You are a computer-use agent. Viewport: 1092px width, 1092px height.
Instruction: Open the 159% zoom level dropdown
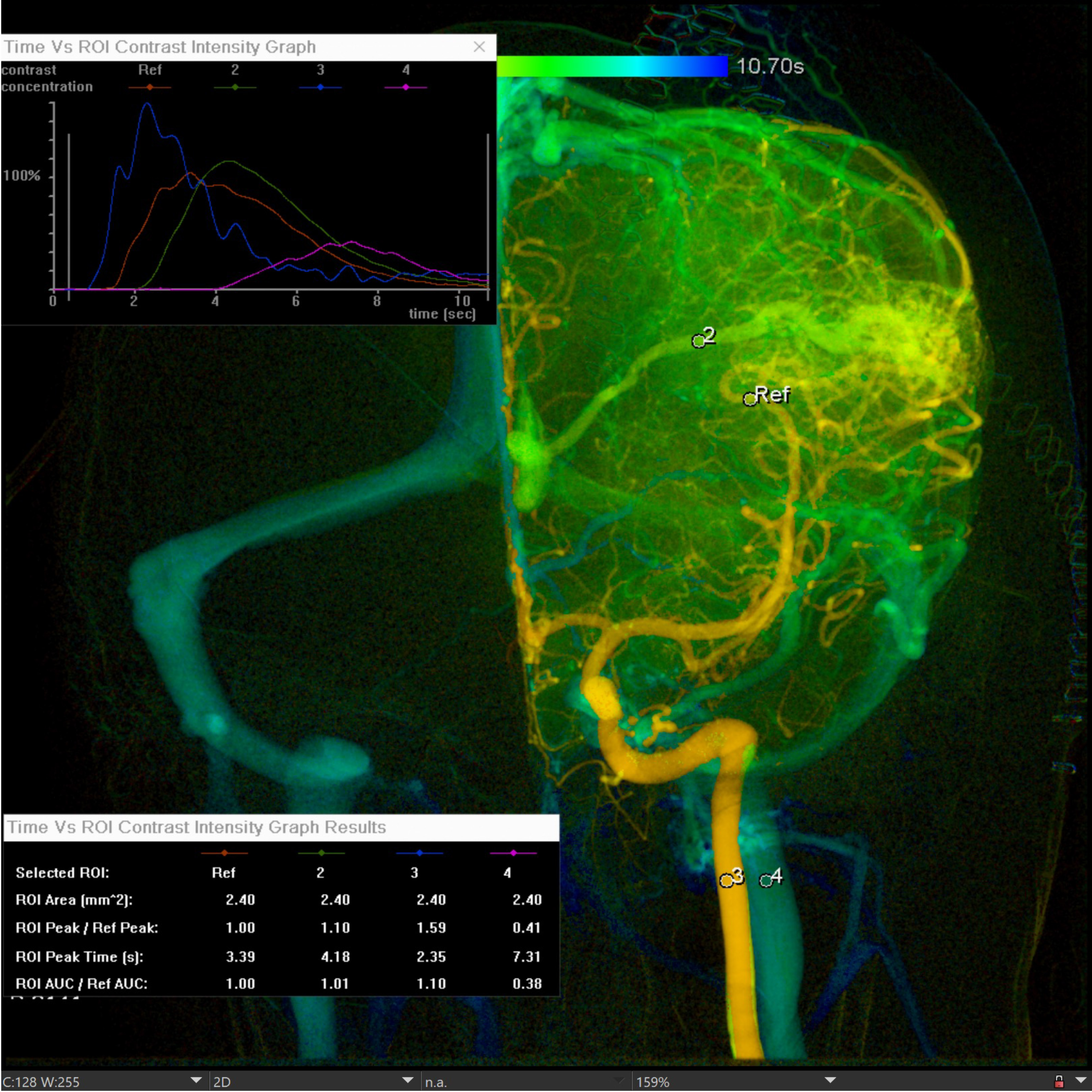point(830,1080)
